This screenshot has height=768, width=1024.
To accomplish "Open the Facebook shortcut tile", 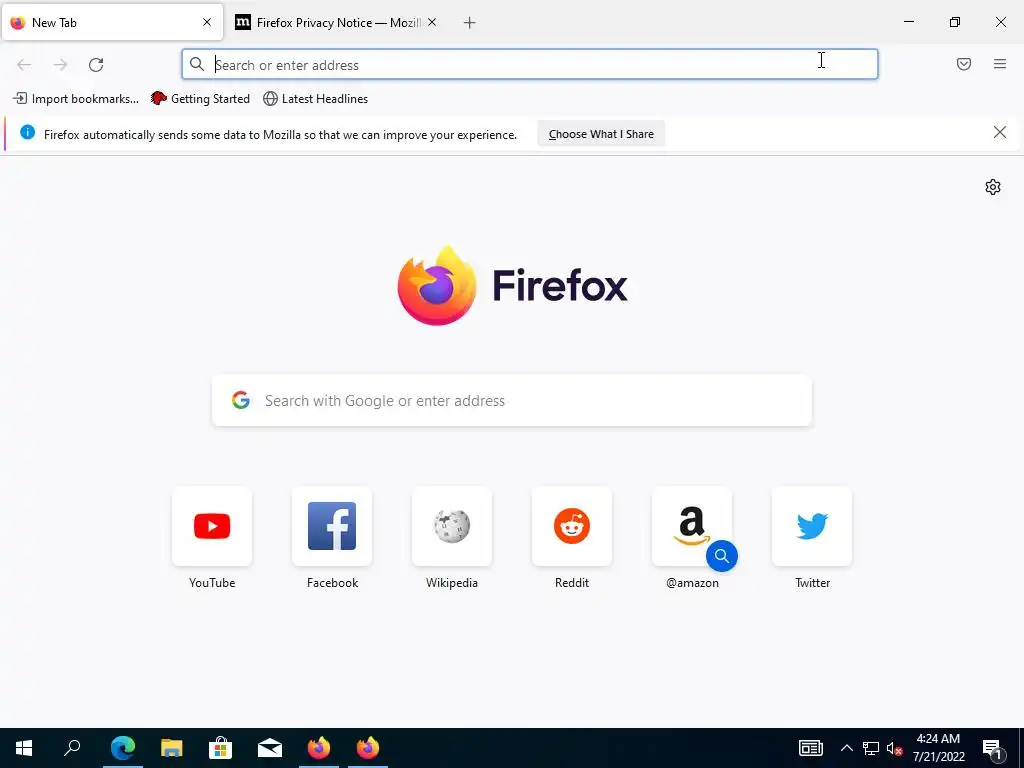I will click(x=332, y=526).
